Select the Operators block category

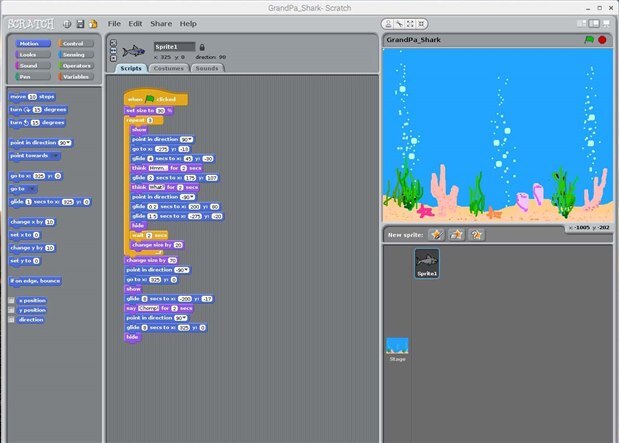coord(76,66)
